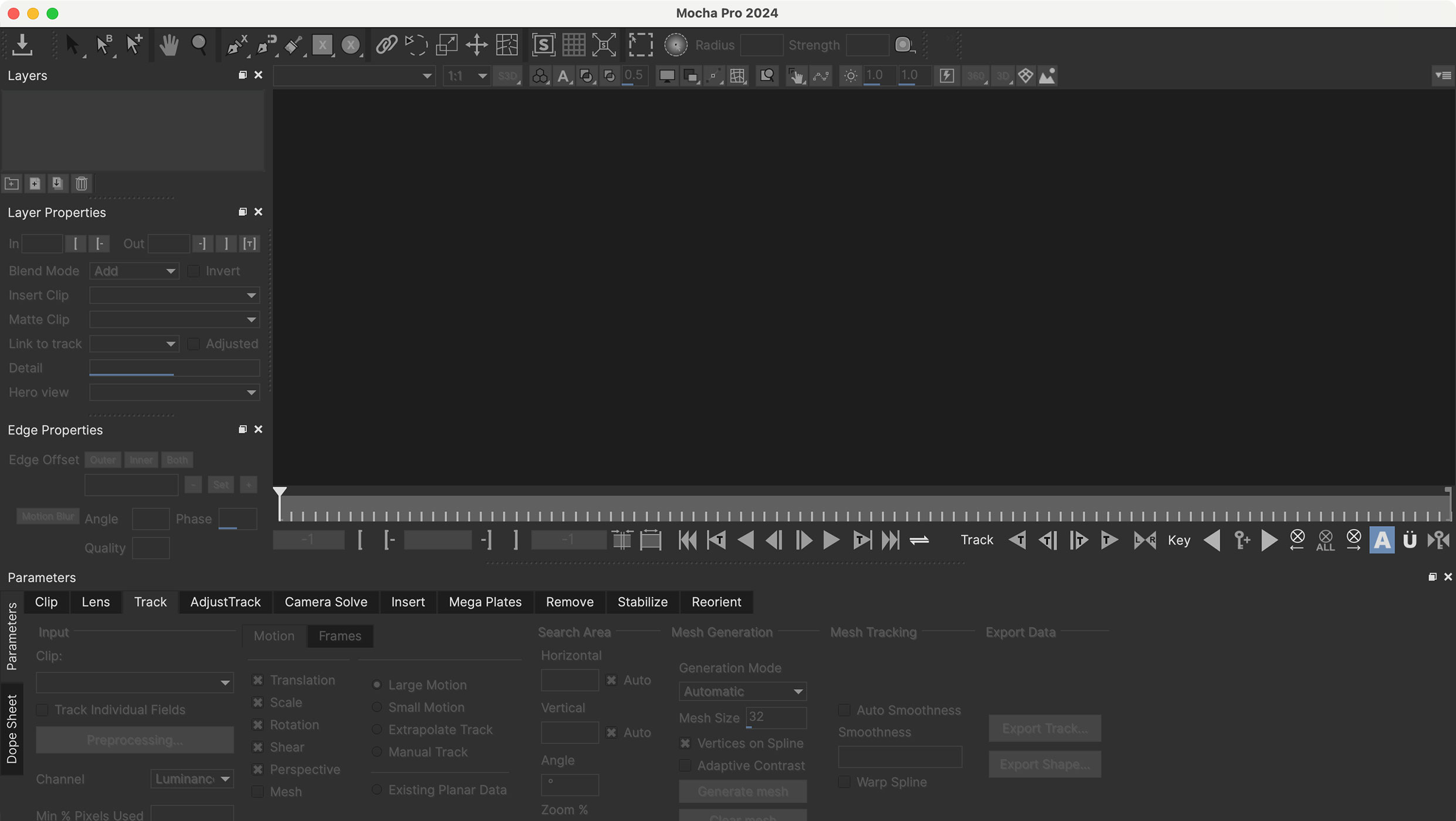This screenshot has width=1456, height=821.
Task: Open the Matte Clip dropdown
Action: pyautogui.click(x=174, y=320)
